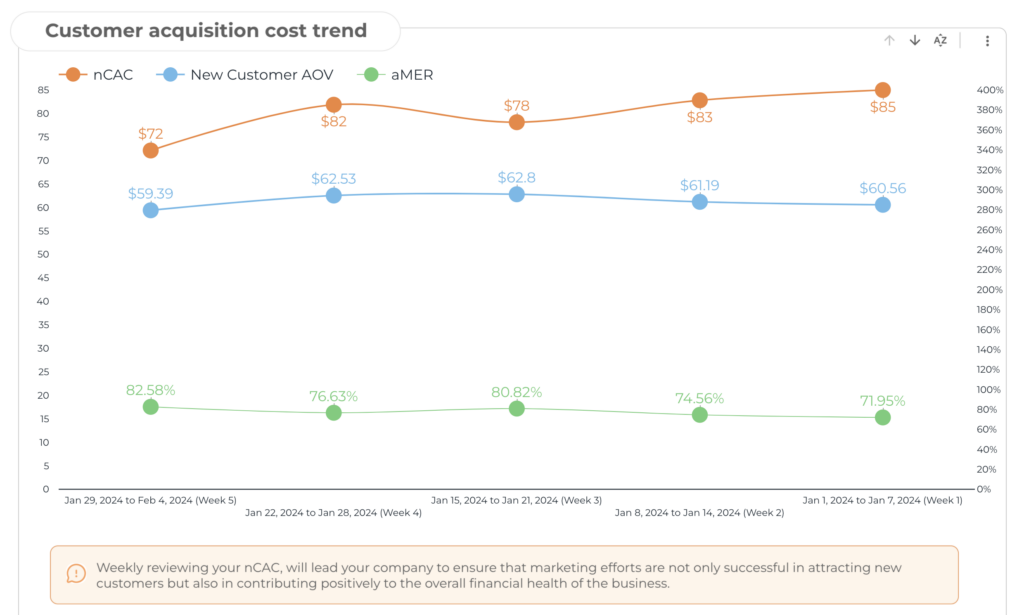
Task: Select the $60.56 New Customer AOV point
Action: point(883,204)
